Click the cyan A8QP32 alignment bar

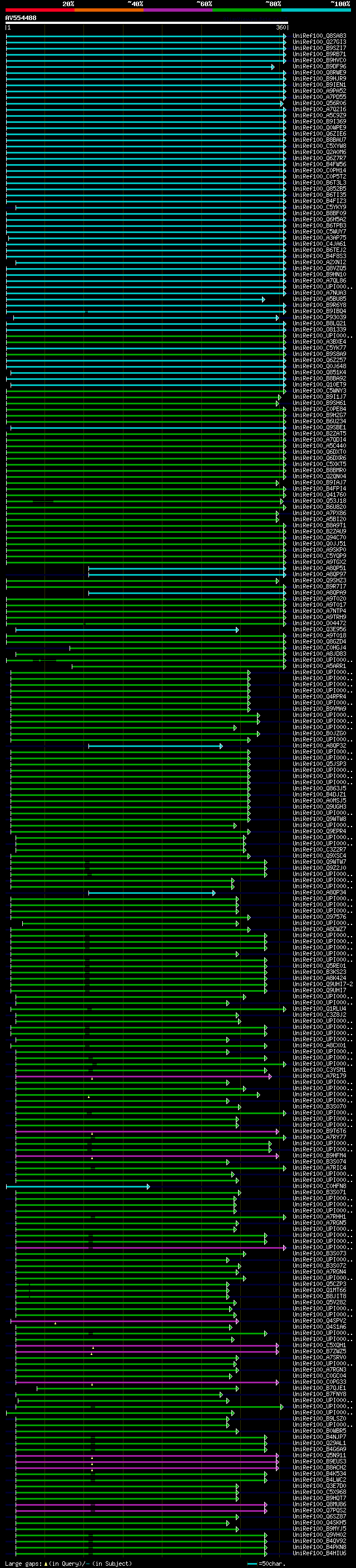(156, 746)
